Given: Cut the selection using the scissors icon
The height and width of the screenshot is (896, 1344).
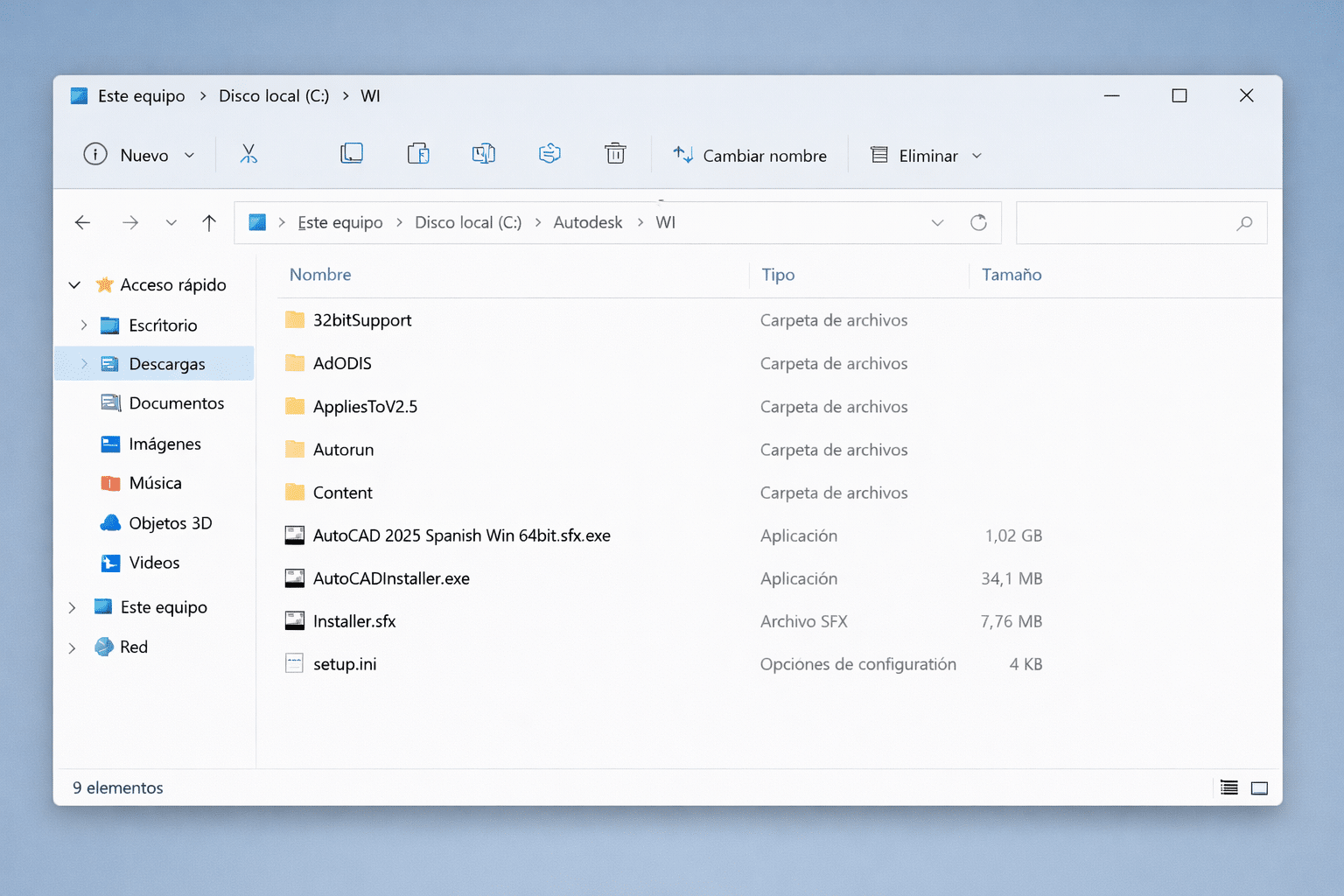Looking at the screenshot, I should (x=249, y=154).
